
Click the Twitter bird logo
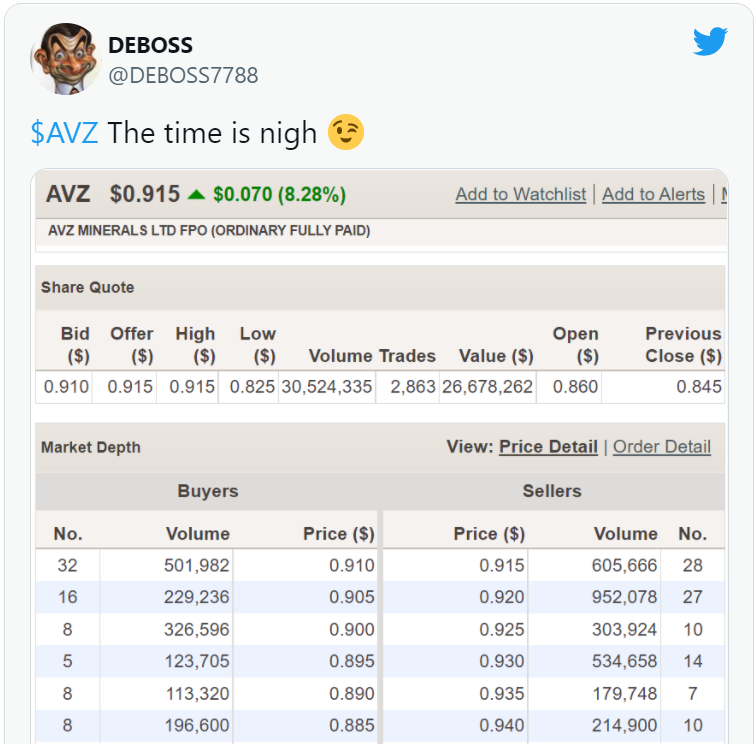(x=710, y=41)
